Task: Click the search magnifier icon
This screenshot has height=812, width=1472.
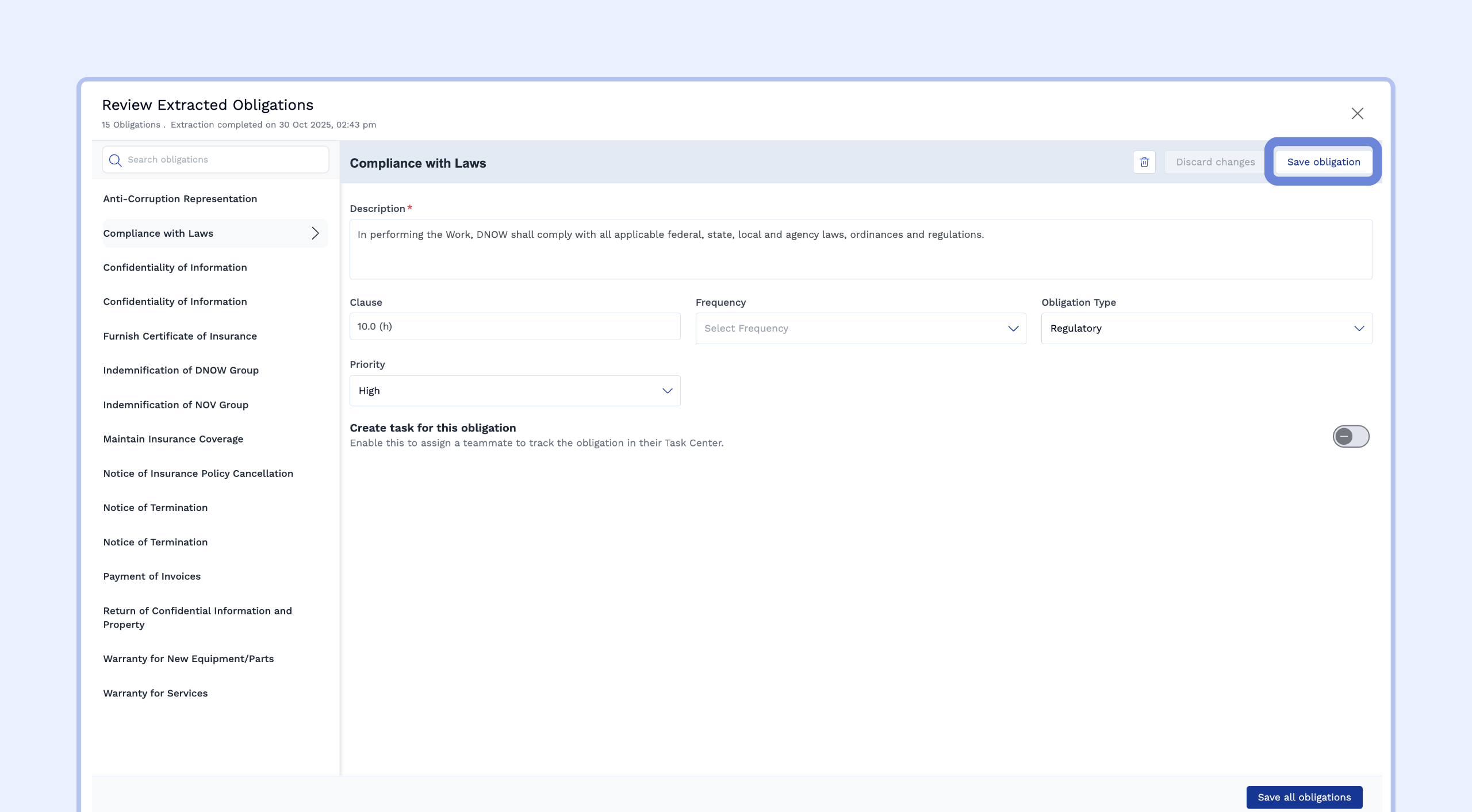Action: 115,160
